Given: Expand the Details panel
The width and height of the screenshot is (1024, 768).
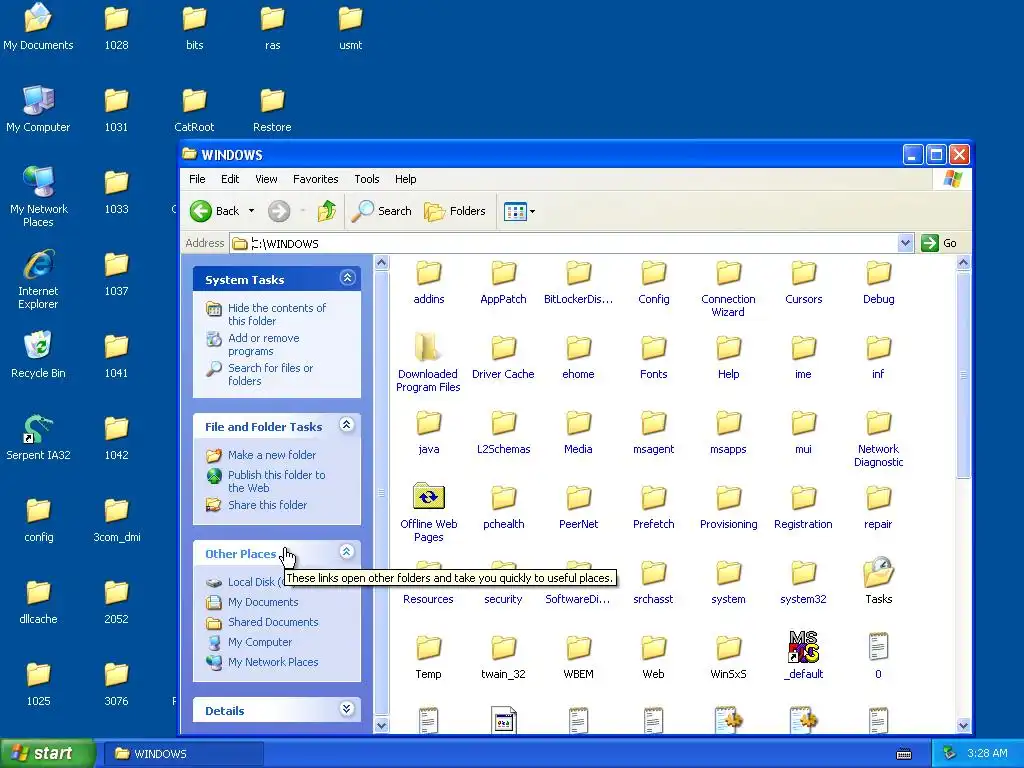Looking at the screenshot, I should click(347, 709).
